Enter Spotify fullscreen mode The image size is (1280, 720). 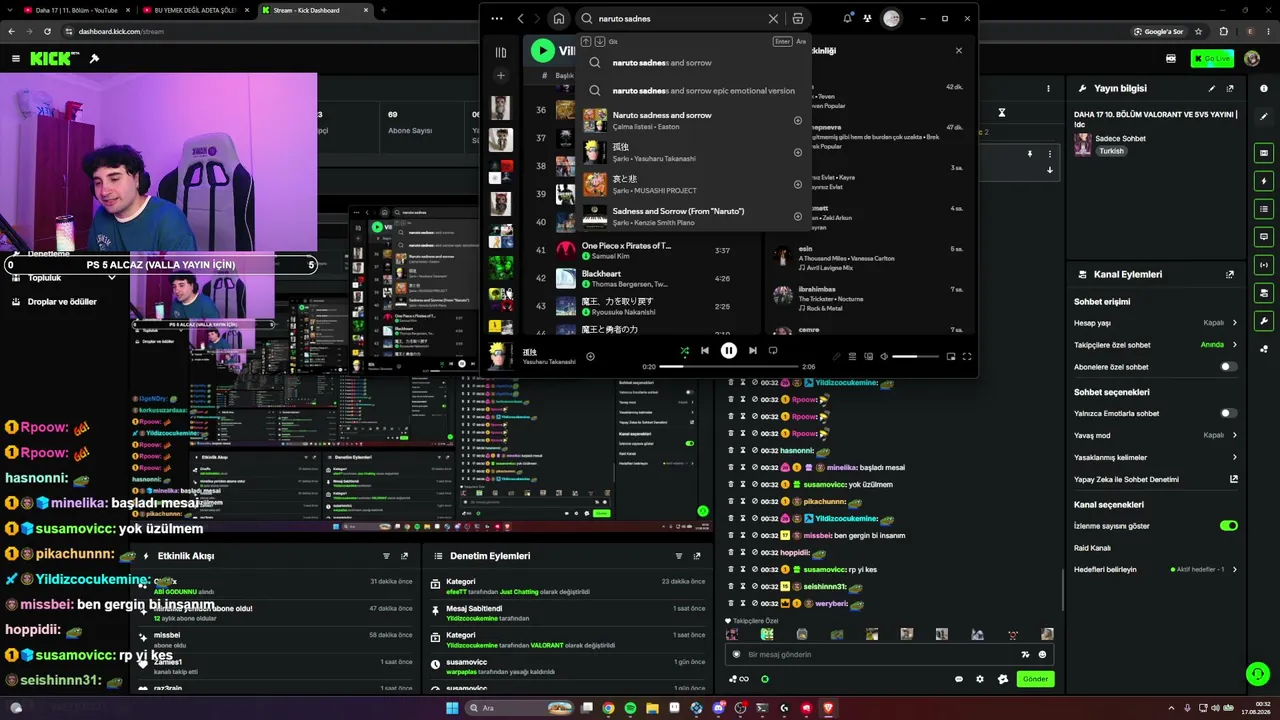[x=967, y=357]
